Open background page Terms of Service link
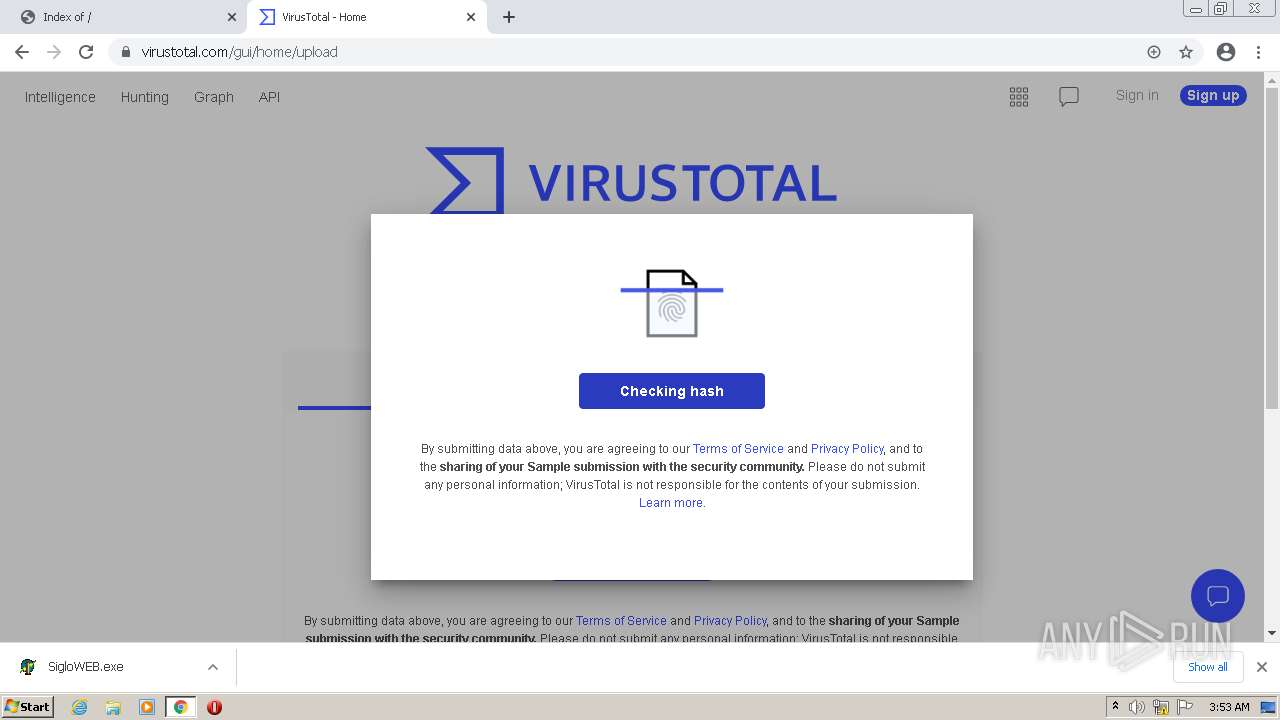The image size is (1280, 720). point(621,621)
